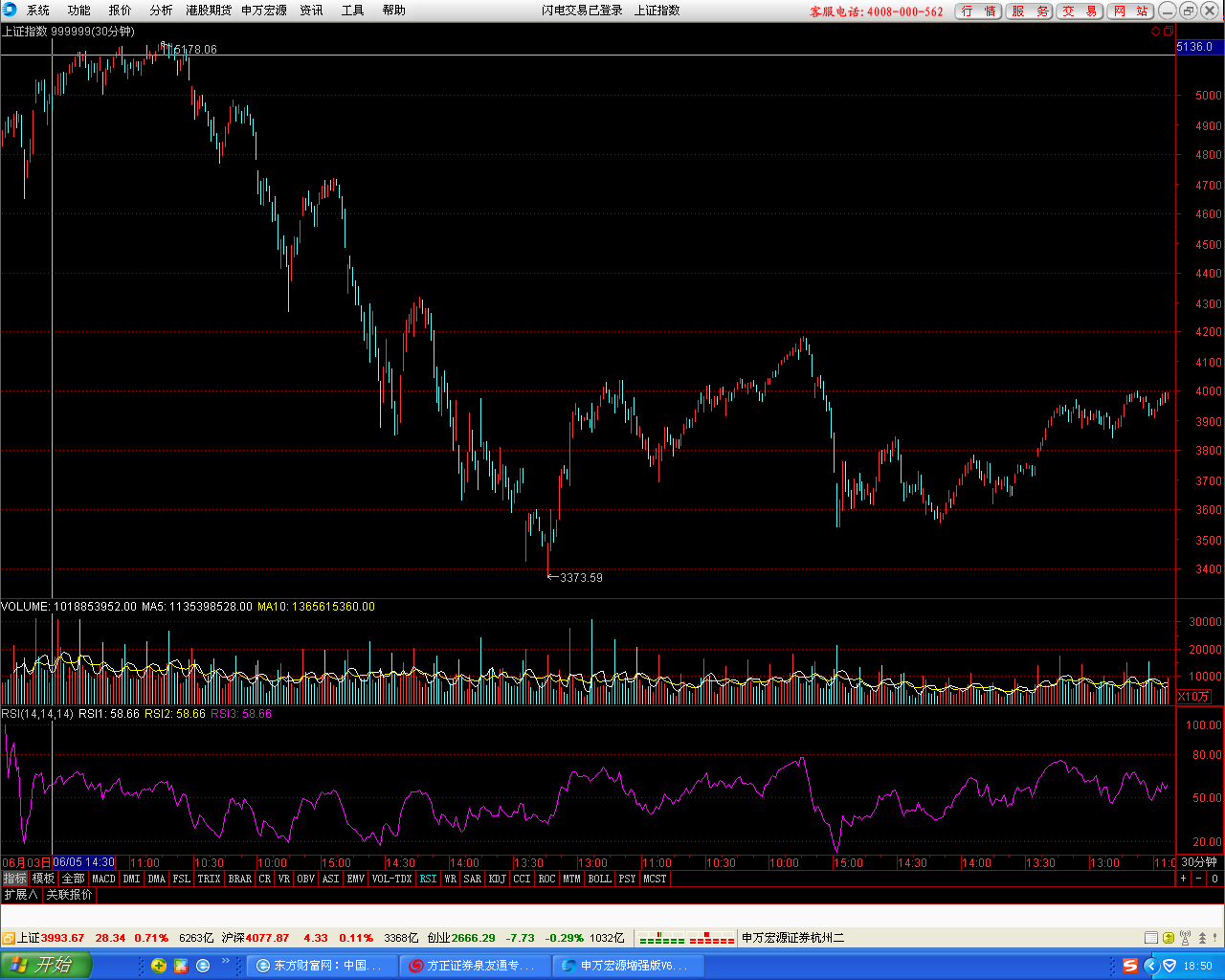Open the 关联报价 tab

click(x=70, y=895)
